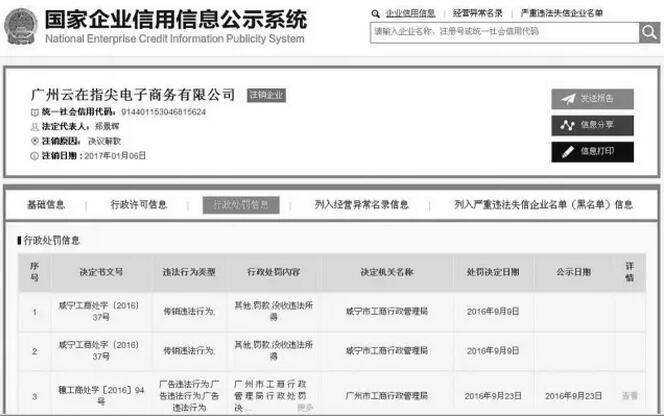Click the 详情 column header
664x418 pixels.
coord(630,272)
